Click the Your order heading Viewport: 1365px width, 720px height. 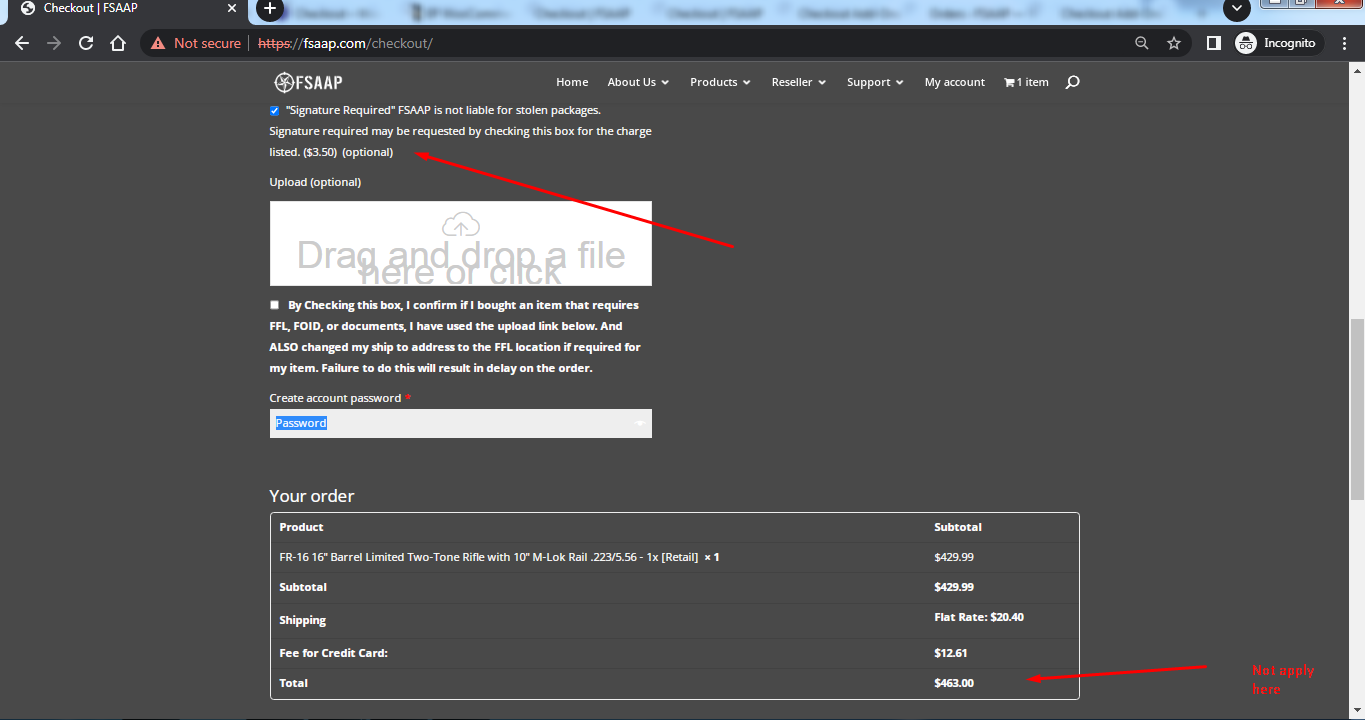[x=312, y=496]
